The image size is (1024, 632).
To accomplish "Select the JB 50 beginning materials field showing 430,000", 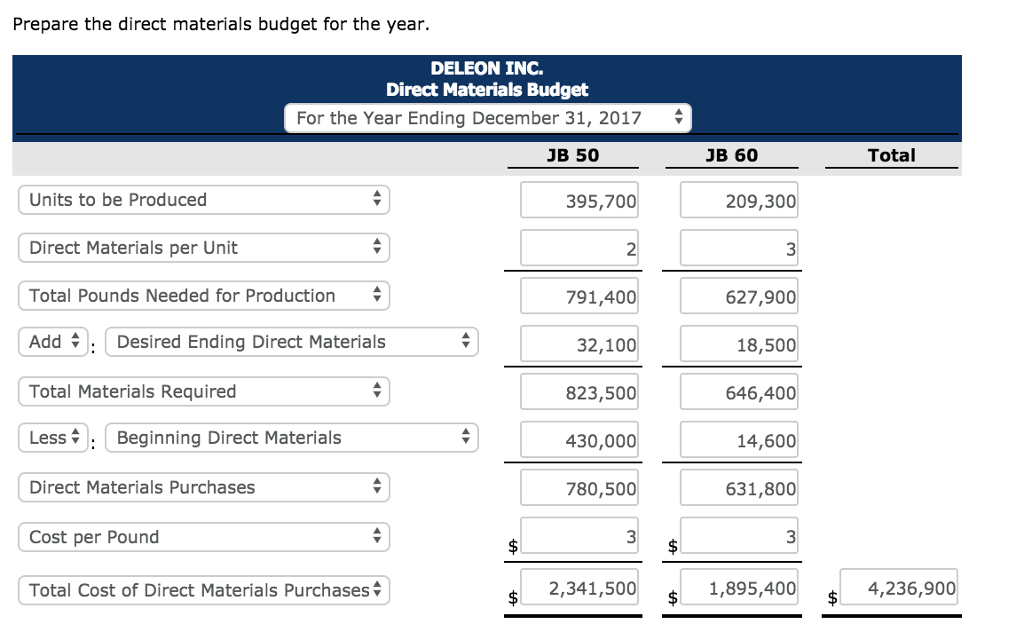I will click(579, 440).
